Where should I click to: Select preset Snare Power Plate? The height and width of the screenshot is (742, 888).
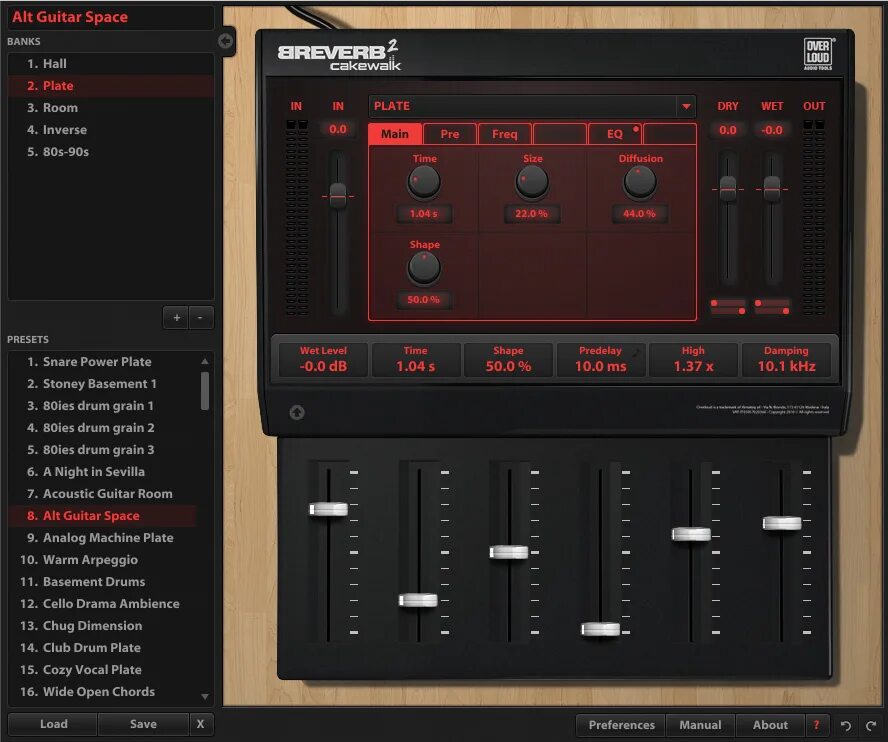tap(103, 361)
